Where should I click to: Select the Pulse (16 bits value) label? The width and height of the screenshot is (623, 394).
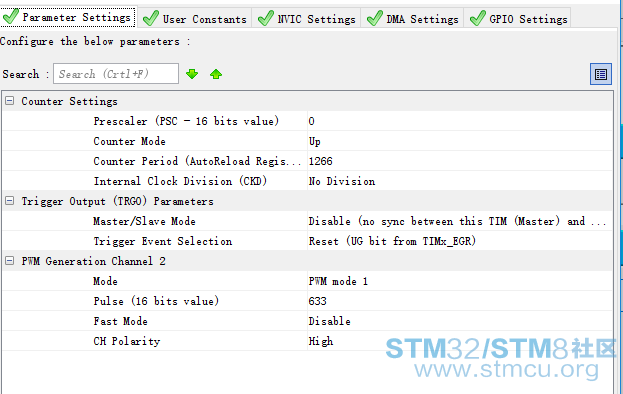point(156,301)
